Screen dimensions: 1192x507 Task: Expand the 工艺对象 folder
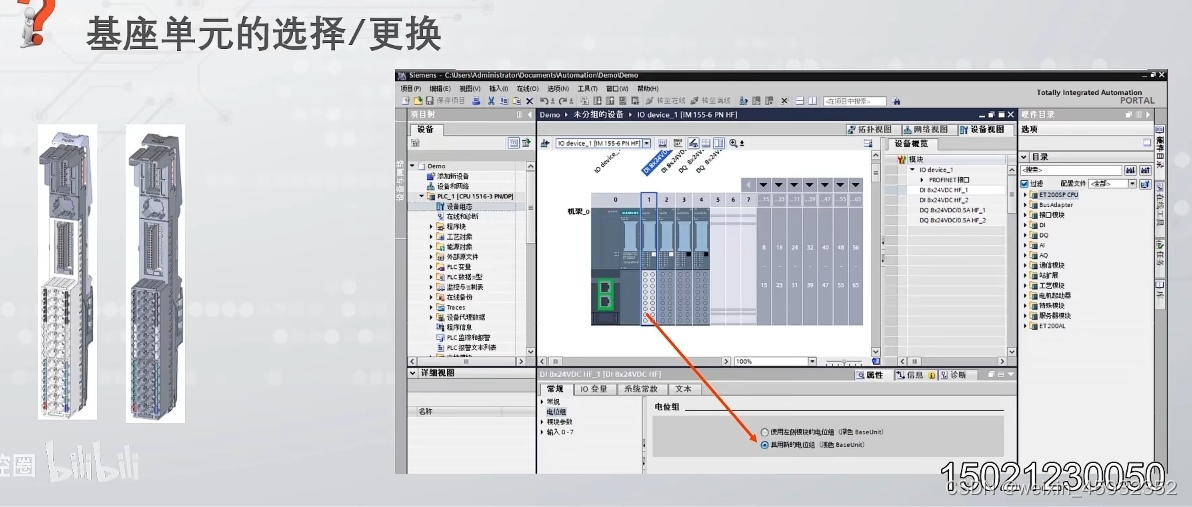pyautogui.click(x=432, y=236)
